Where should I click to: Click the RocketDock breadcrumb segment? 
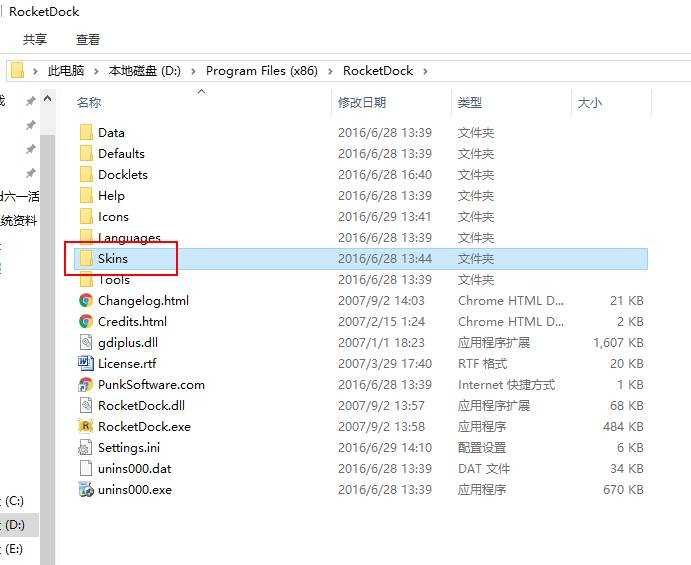(378, 71)
